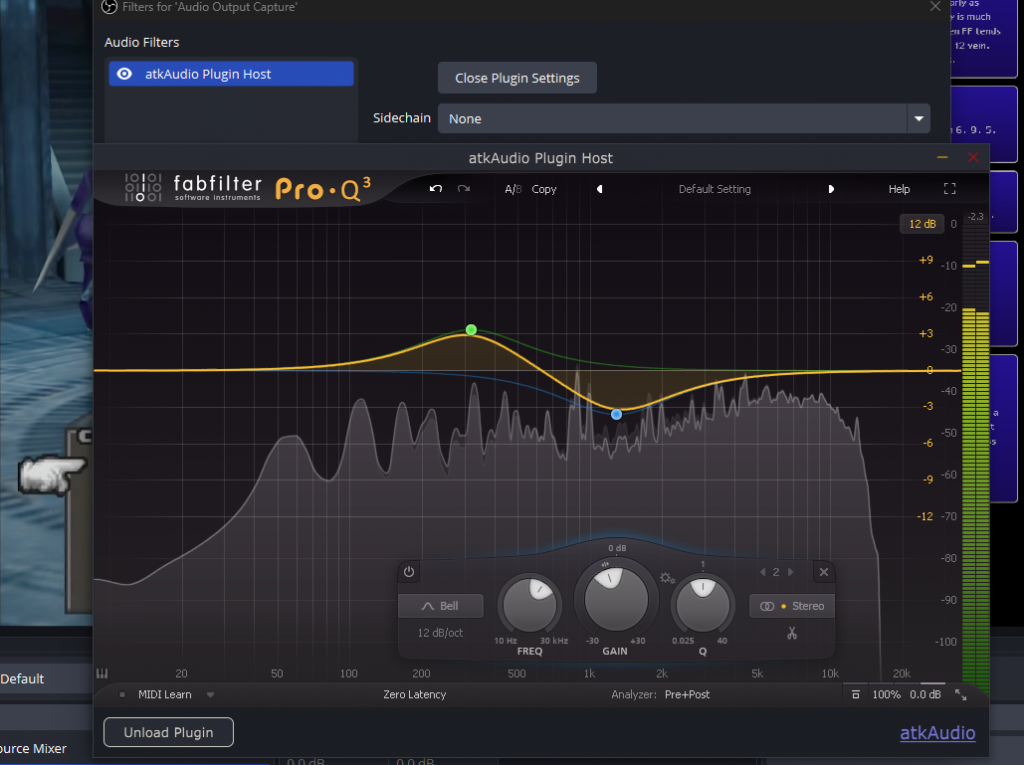Toggle atkAudio Plugin Host filter visibility
Image resolution: width=1024 pixels, height=765 pixels.
125,74
